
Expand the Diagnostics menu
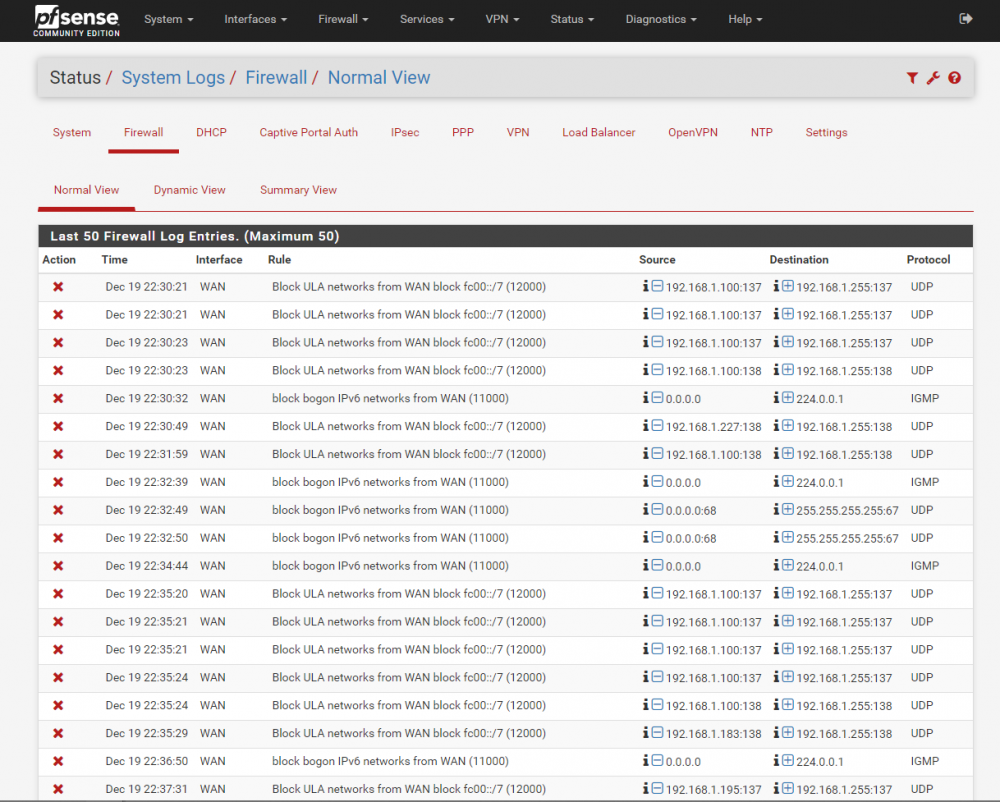tap(660, 19)
